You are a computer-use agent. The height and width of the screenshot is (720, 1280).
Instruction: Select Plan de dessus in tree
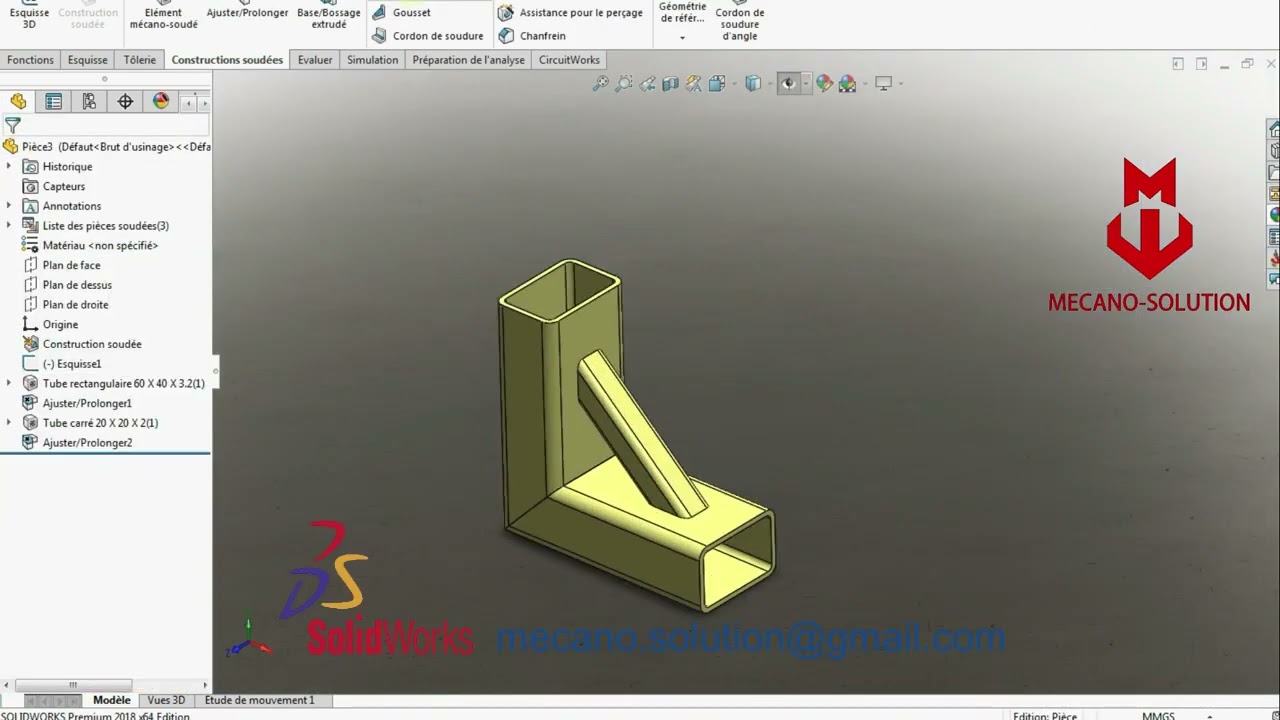click(77, 285)
